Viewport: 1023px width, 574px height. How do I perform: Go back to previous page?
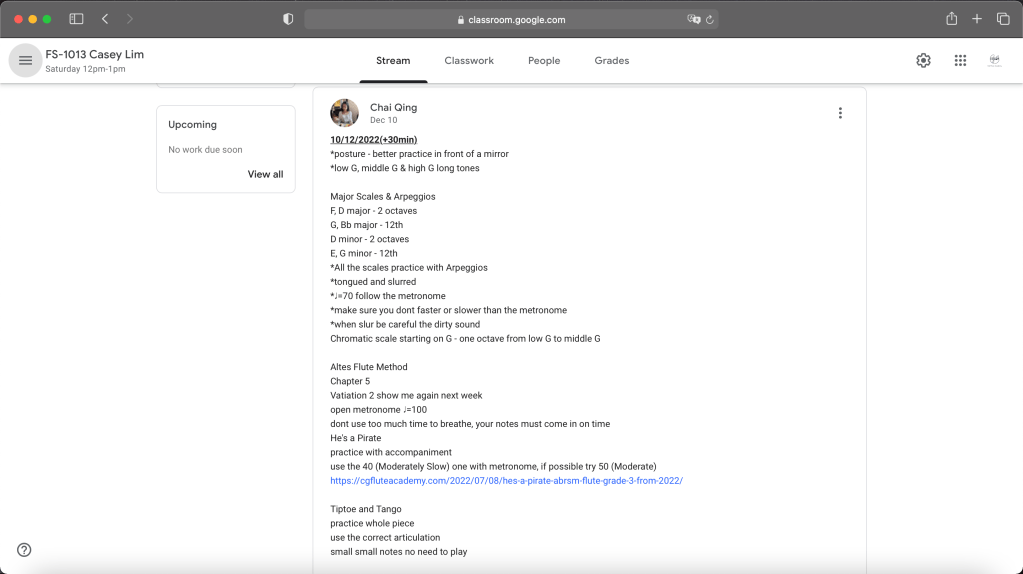coord(105,19)
